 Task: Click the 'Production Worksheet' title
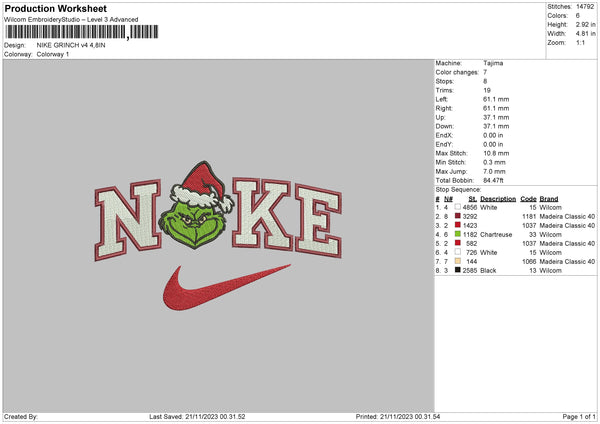[x=55, y=8]
